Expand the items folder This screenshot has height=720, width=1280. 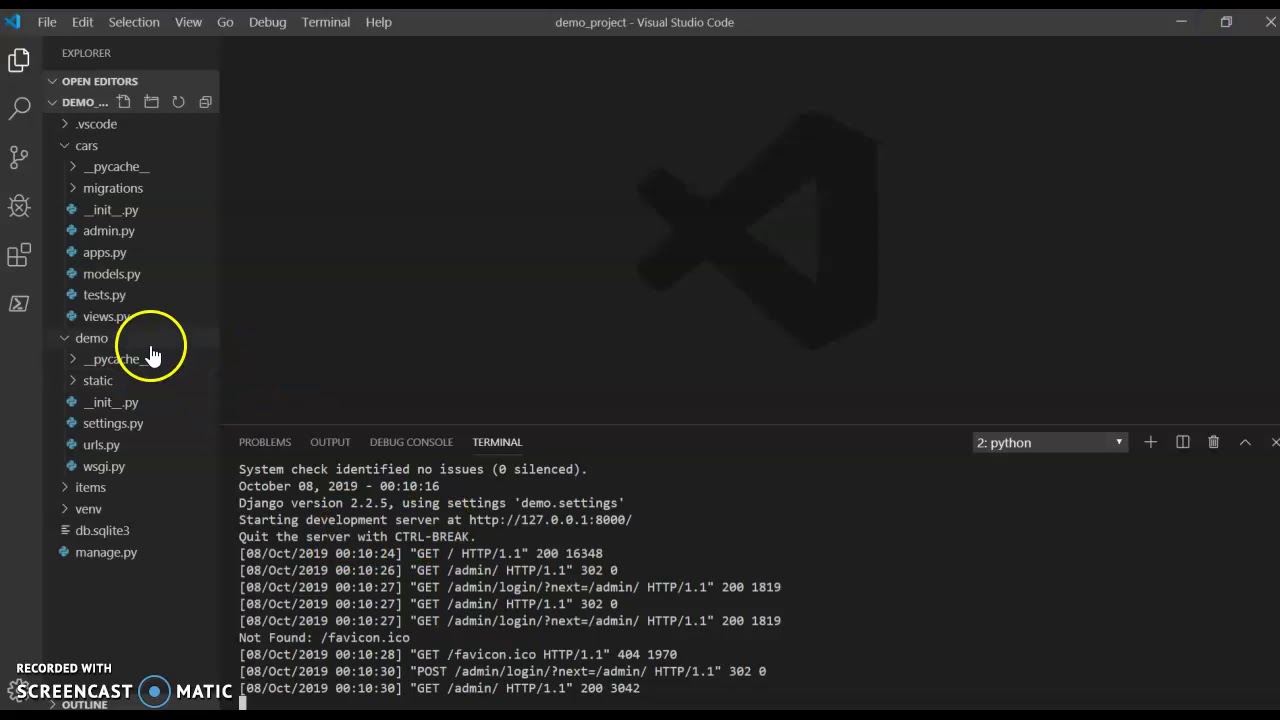point(90,487)
